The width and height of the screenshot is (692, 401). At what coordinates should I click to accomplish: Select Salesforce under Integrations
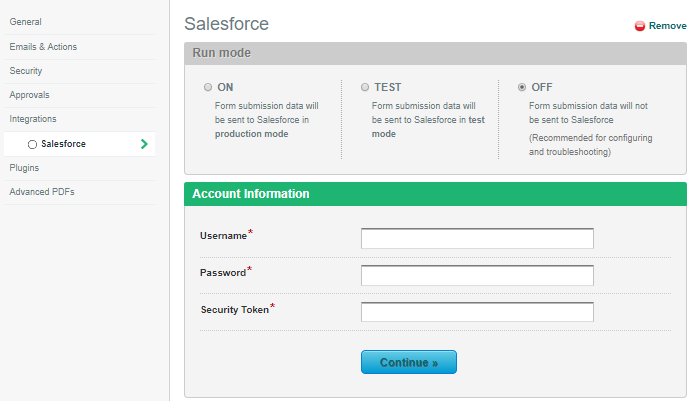coord(63,144)
